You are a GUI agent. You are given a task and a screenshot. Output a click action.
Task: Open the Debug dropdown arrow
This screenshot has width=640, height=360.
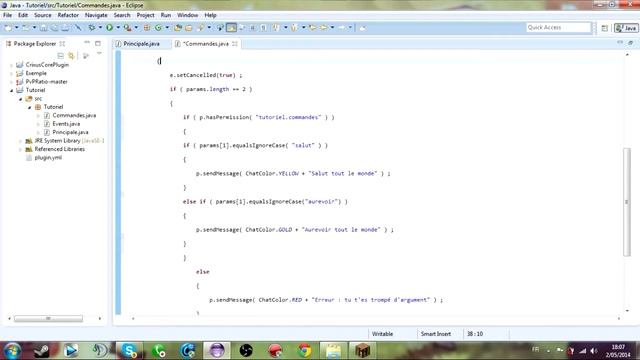point(100,28)
